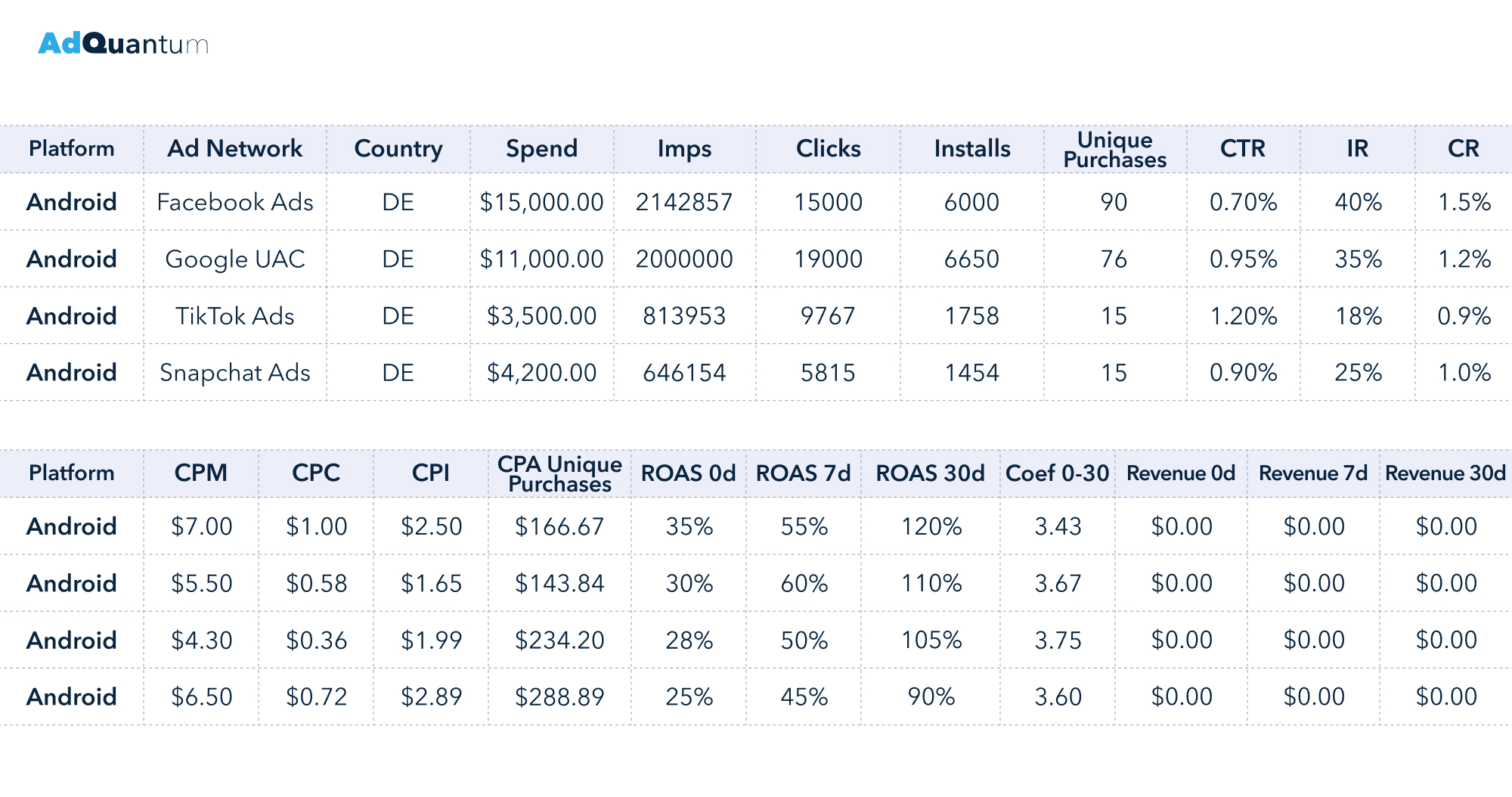Viewport: 1512px width, 797px height.
Task: Click the ROAS 7d column header
Action: [804, 473]
